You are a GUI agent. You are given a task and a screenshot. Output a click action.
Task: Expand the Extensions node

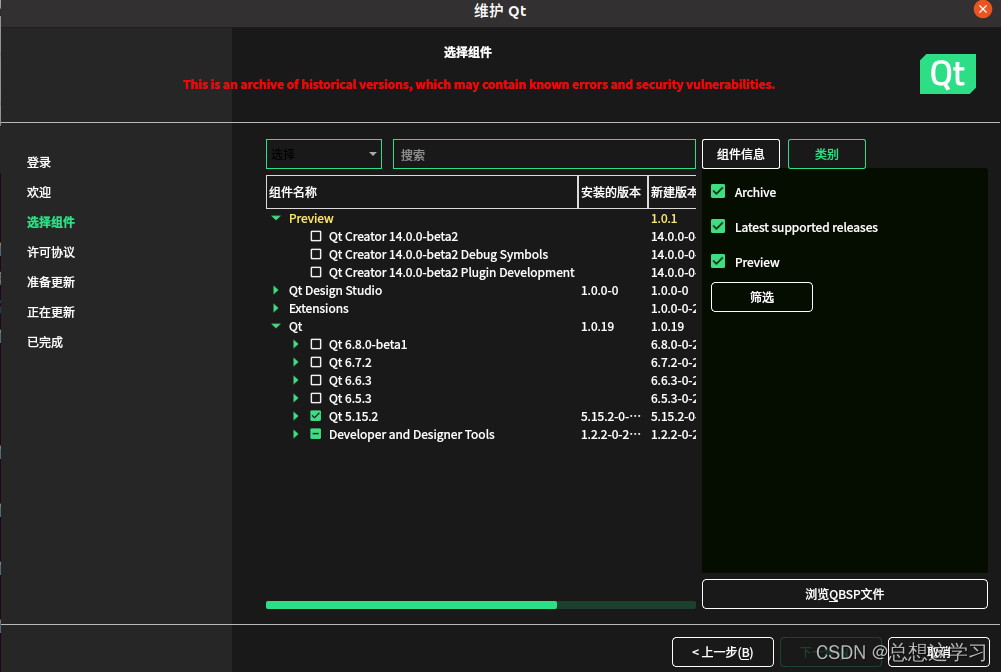point(276,308)
